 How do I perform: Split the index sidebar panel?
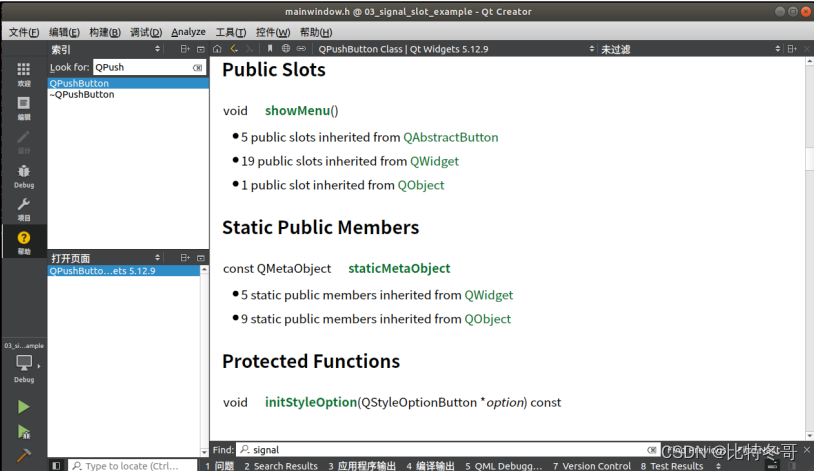(185, 49)
